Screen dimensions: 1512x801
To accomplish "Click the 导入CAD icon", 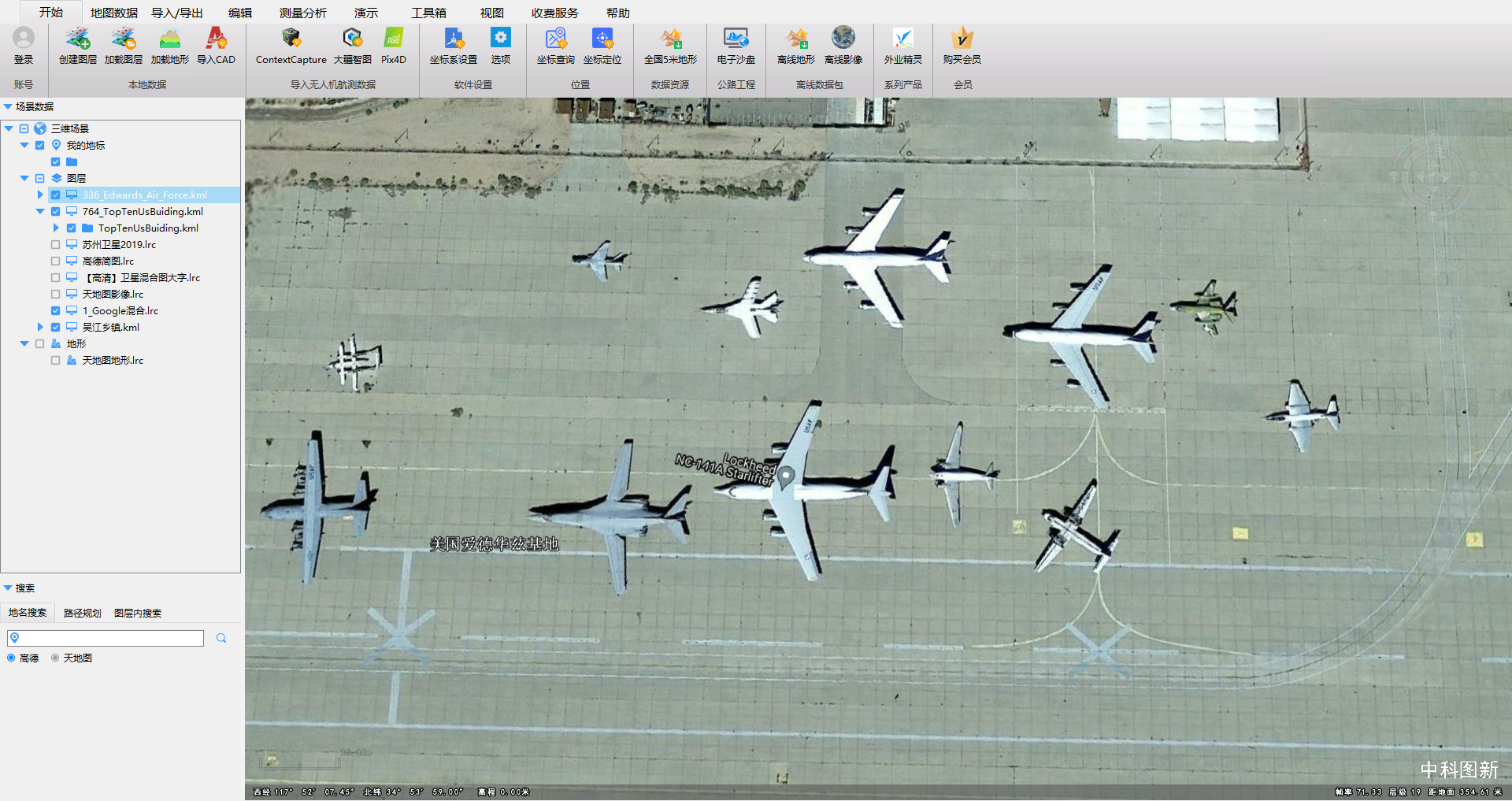I will pyautogui.click(x=216, y=38).
